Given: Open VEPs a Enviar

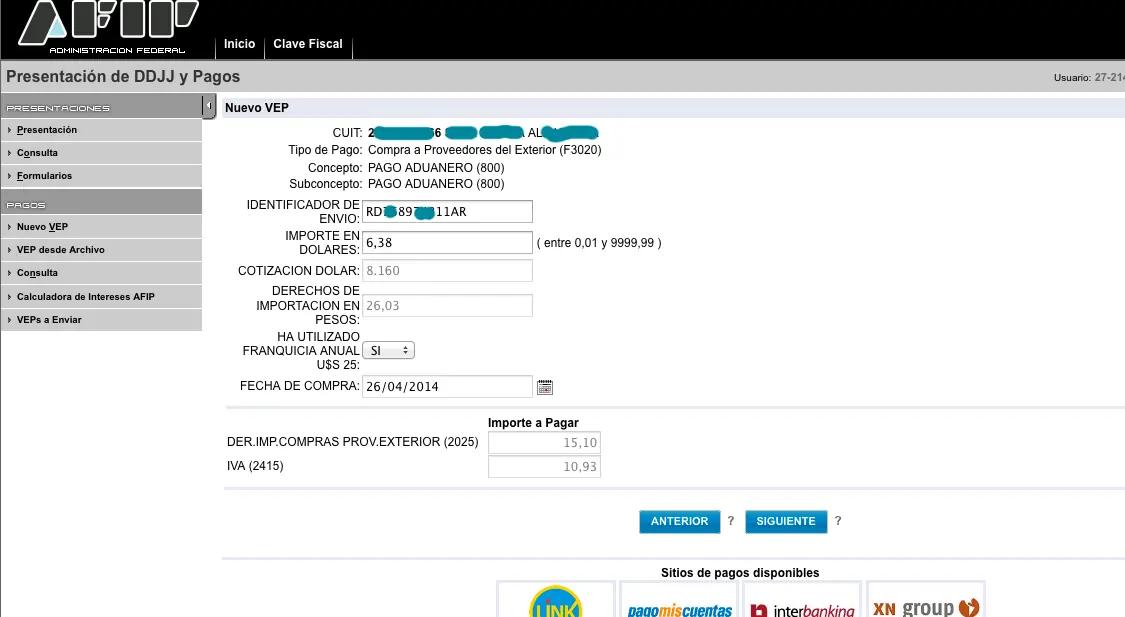Looking at the screenshot, I should pyautogui.click(x=101, y=320).
